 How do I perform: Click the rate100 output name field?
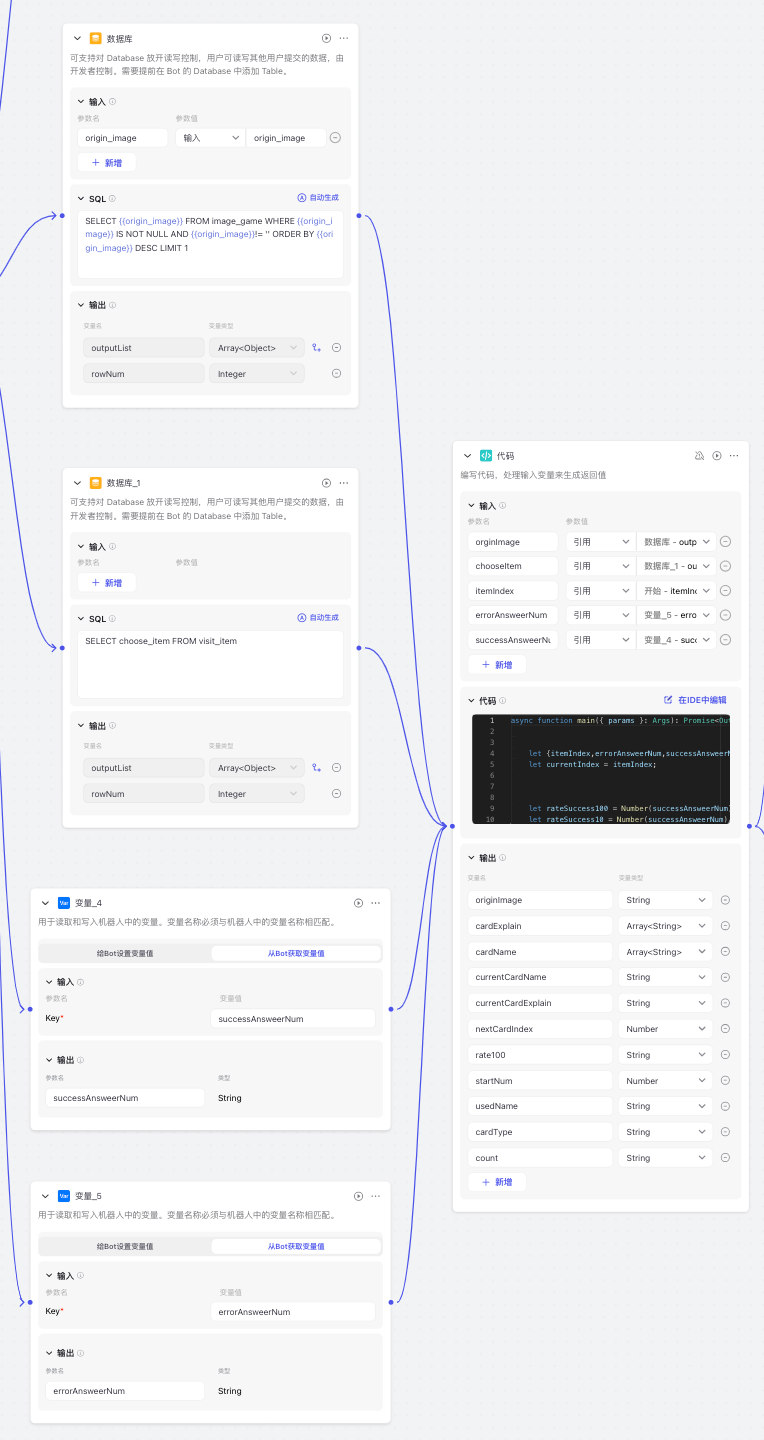(x=540, y=1055)
